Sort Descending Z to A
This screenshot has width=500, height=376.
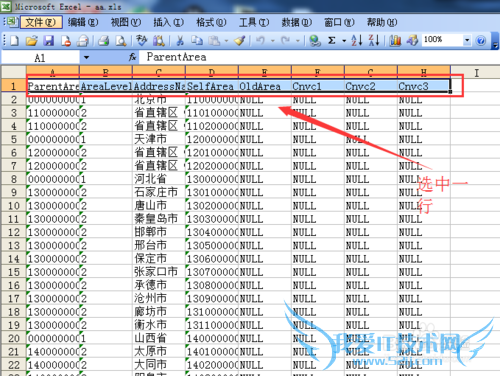(x=374, y=41)
